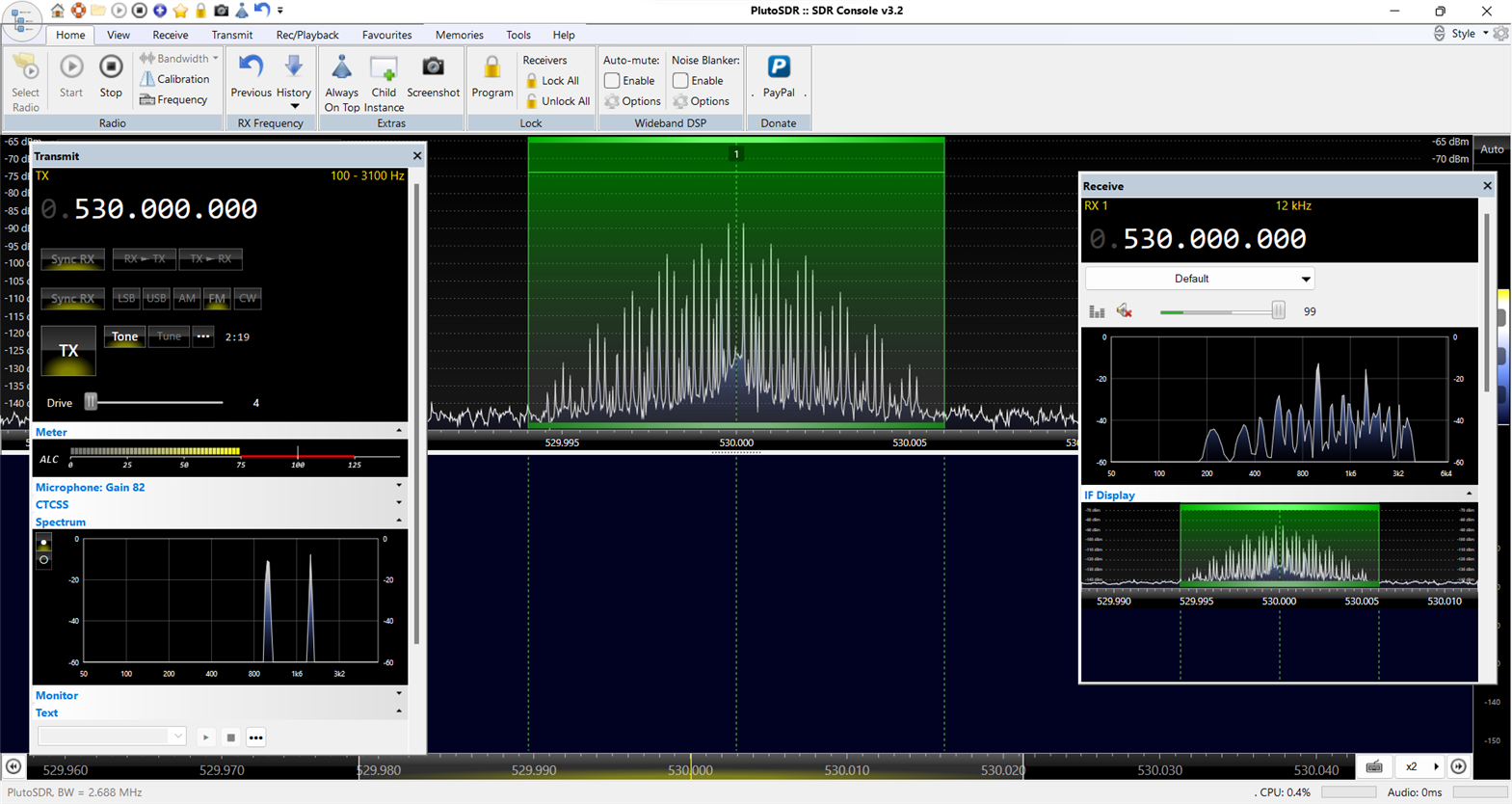
Task: Open quick access toolbar customize arrow
Action: point(280,11)
